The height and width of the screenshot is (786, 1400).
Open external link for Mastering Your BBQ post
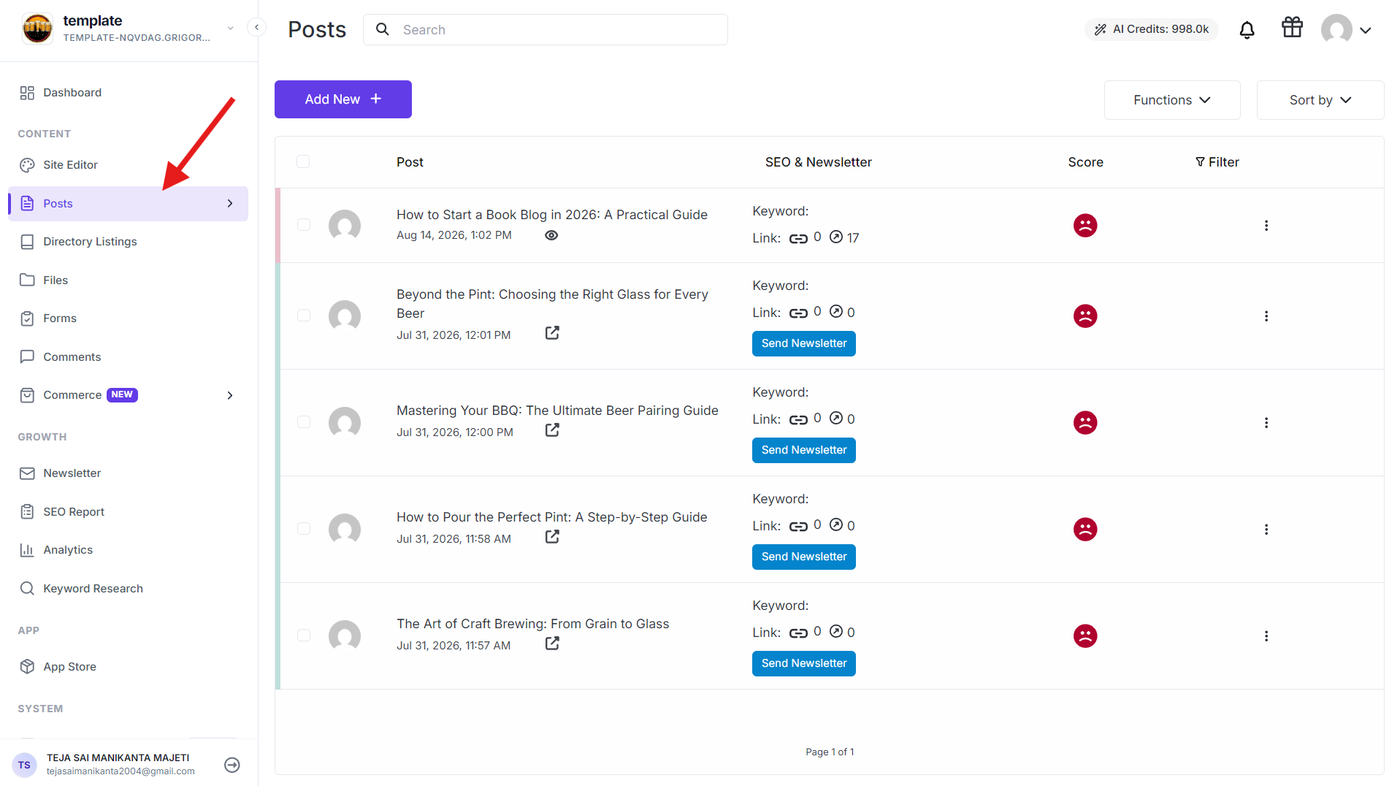pyautogui.click(x=552, y=430)
